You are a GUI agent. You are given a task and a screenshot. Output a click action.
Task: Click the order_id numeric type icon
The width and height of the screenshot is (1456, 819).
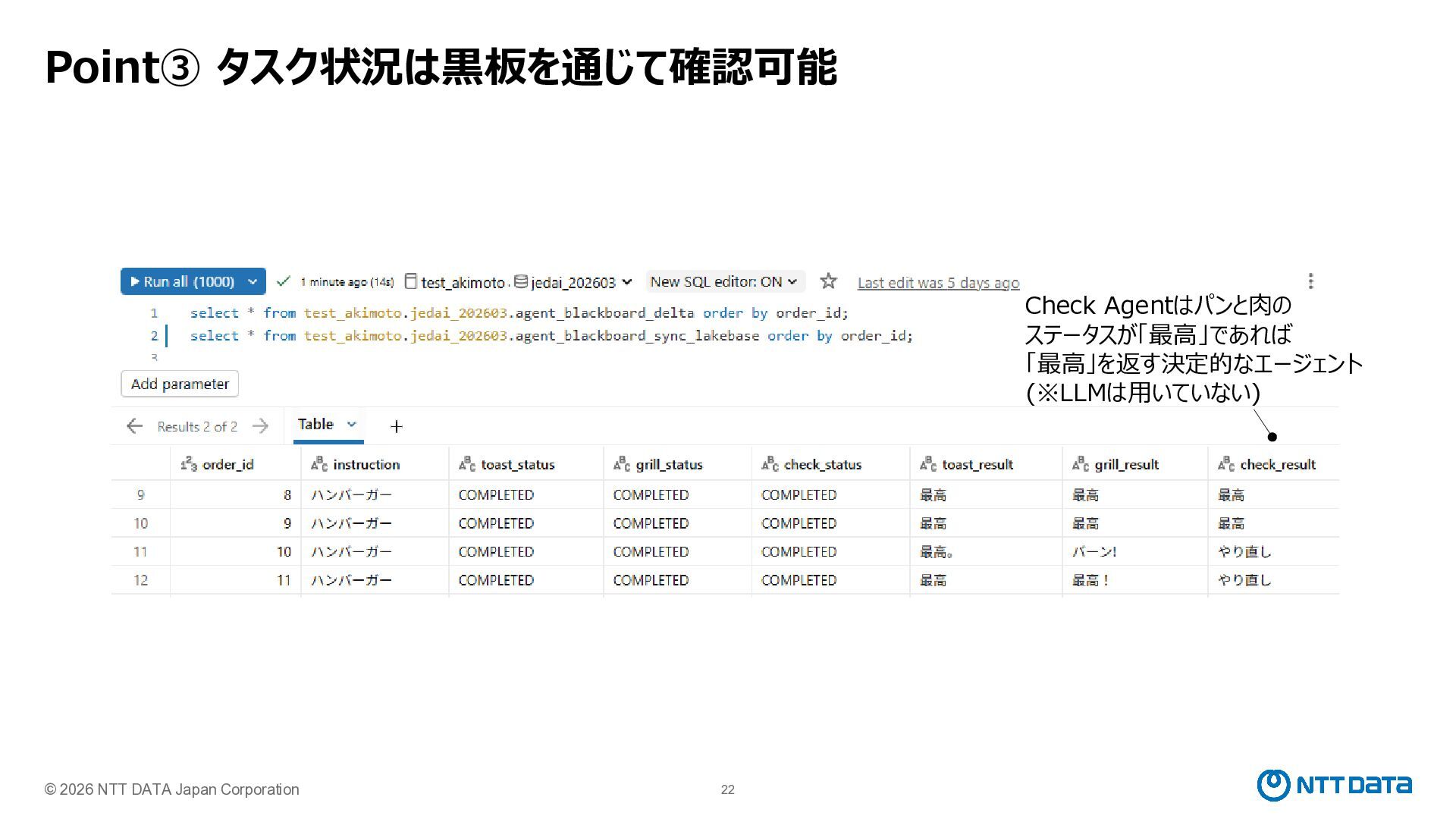(189, 464)
